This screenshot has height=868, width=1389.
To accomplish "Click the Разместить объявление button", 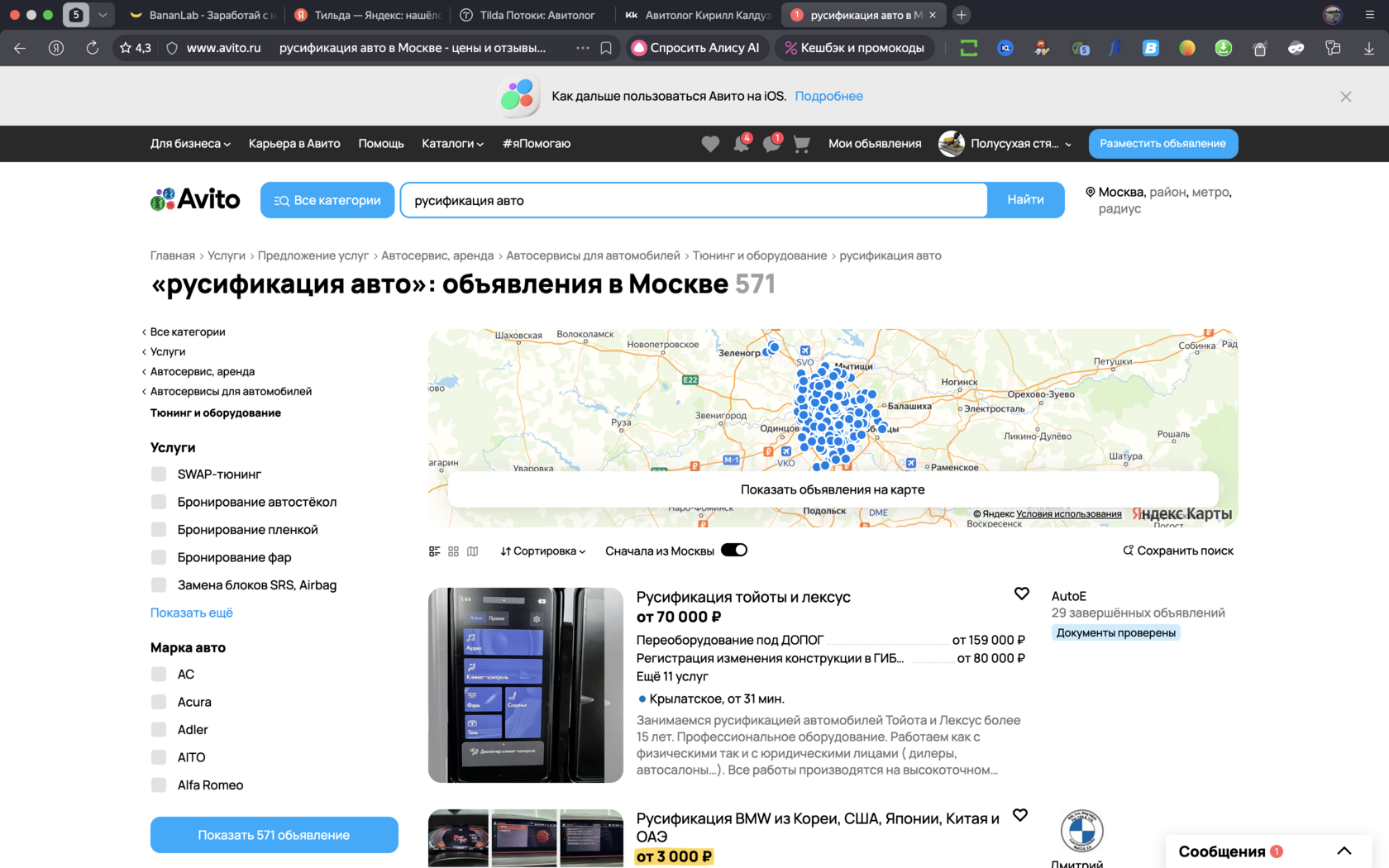I will coord(1163,144).
